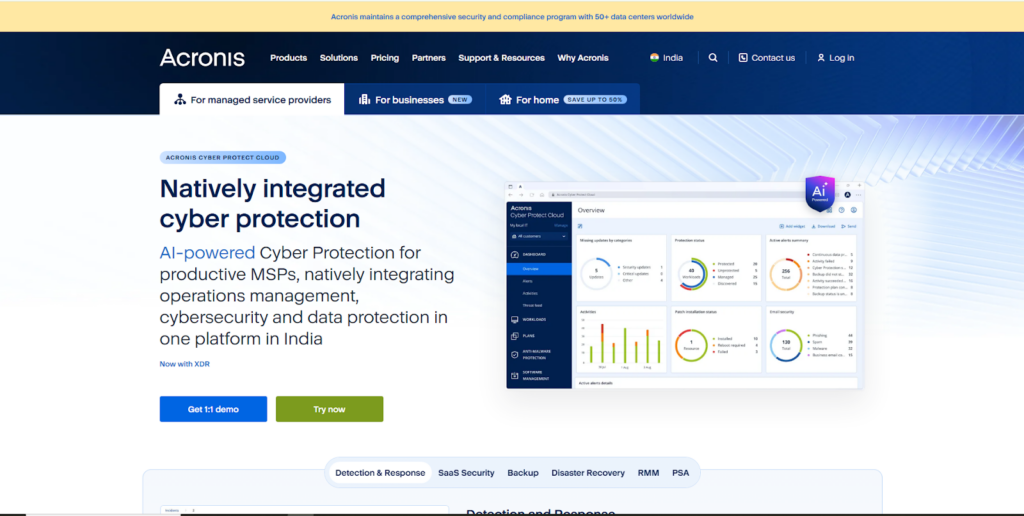Expand the Why Acronis menu
Screen dimensions: 1024x516
[x=583, y=58]
